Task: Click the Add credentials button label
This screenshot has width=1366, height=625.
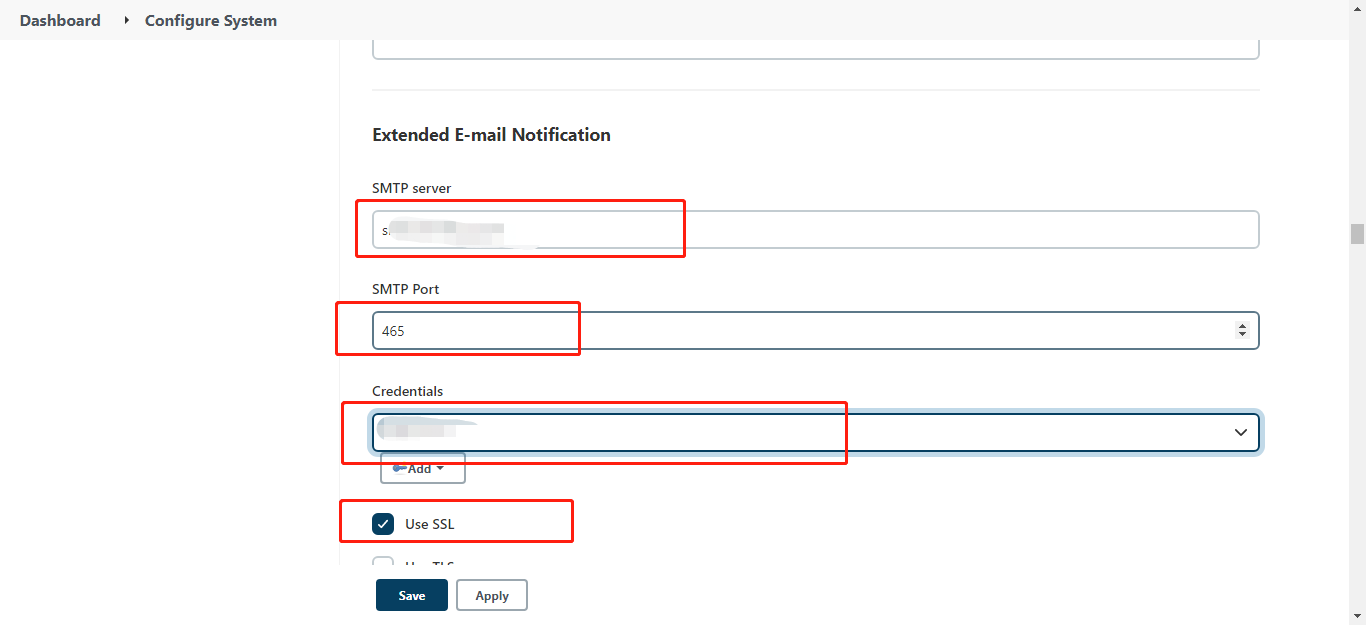Action: [420, 468]
